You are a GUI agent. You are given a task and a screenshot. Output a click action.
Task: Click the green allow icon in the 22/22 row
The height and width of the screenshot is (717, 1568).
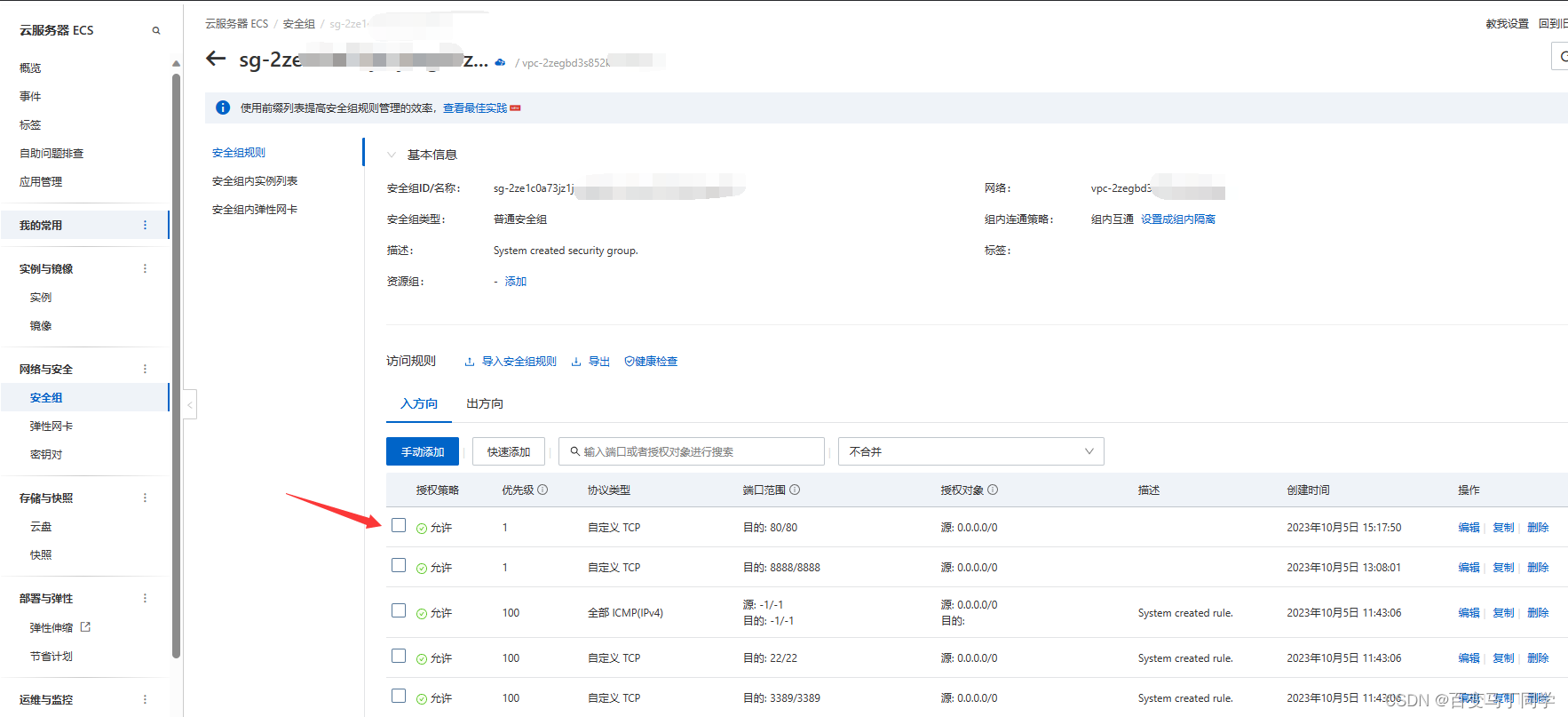(x=422, y=658)
